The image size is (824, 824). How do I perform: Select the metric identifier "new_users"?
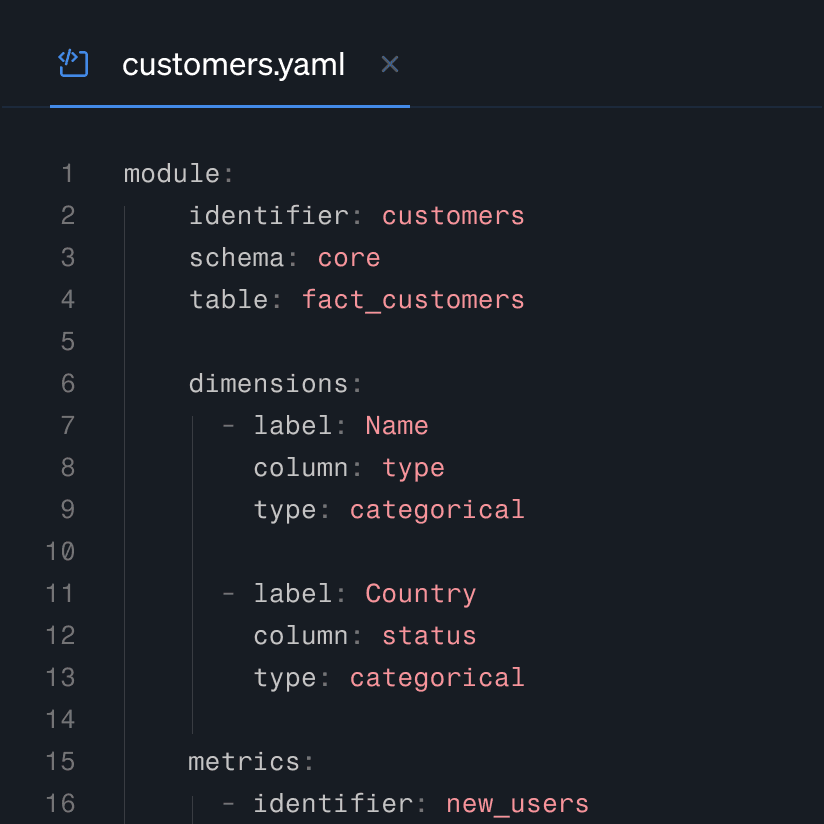pyautogui.click(x=517, y=803)
